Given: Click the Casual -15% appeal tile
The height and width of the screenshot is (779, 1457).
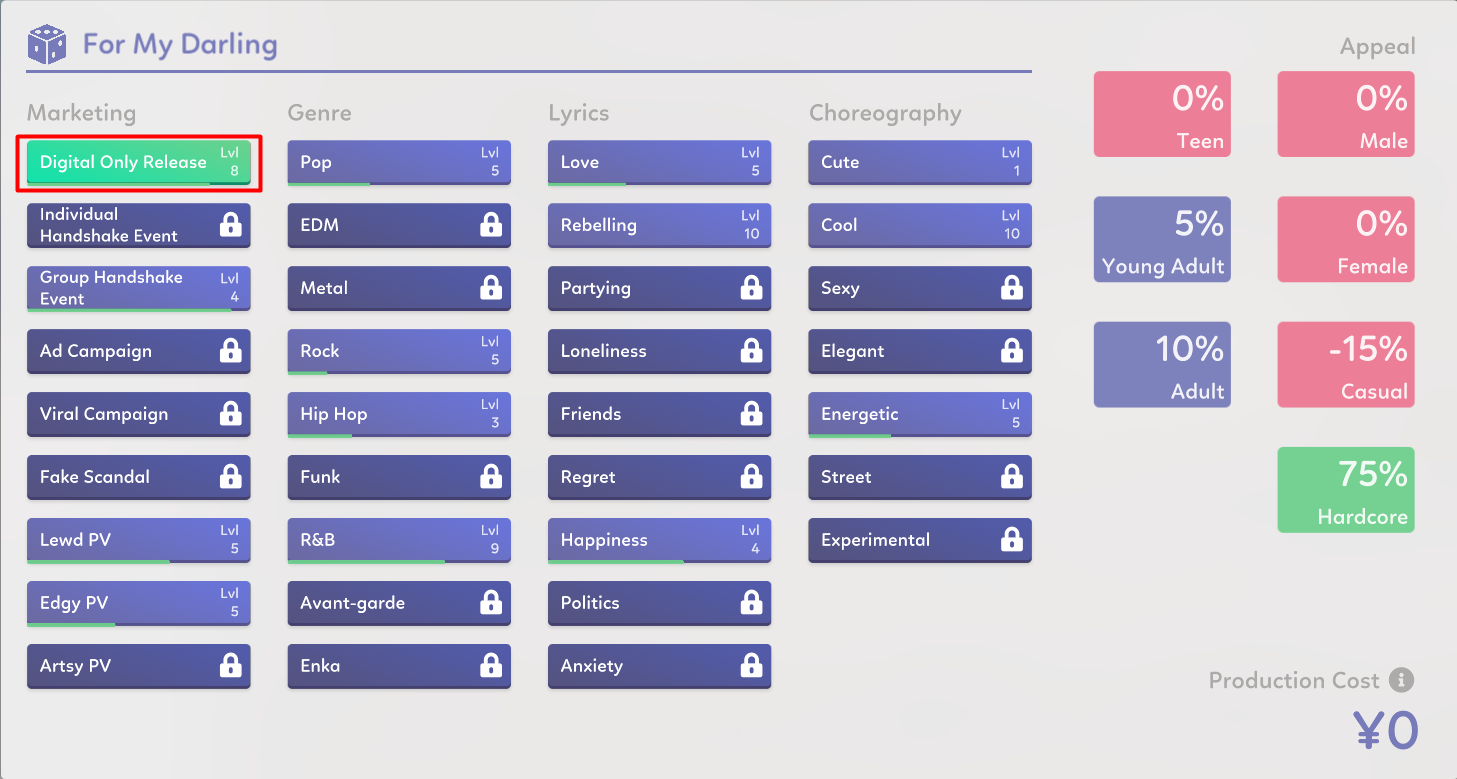Looking at the screenshot, I should coord(1345,364).
